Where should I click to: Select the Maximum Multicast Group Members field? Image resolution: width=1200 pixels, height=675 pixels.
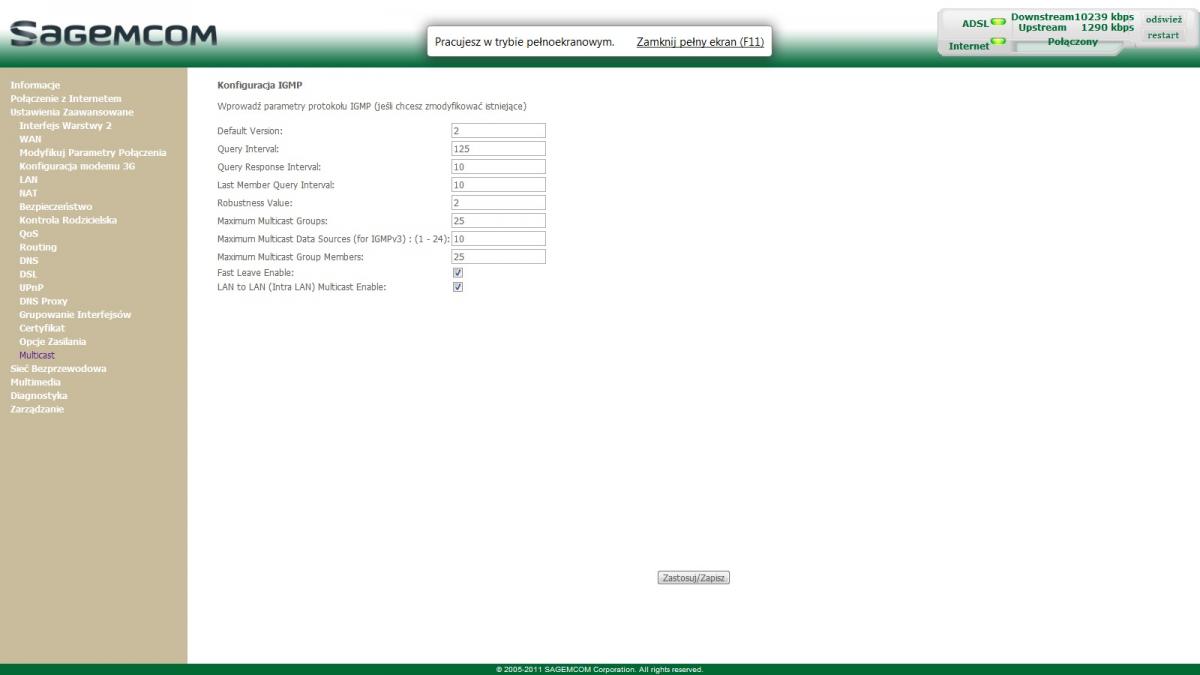[498, 257]
